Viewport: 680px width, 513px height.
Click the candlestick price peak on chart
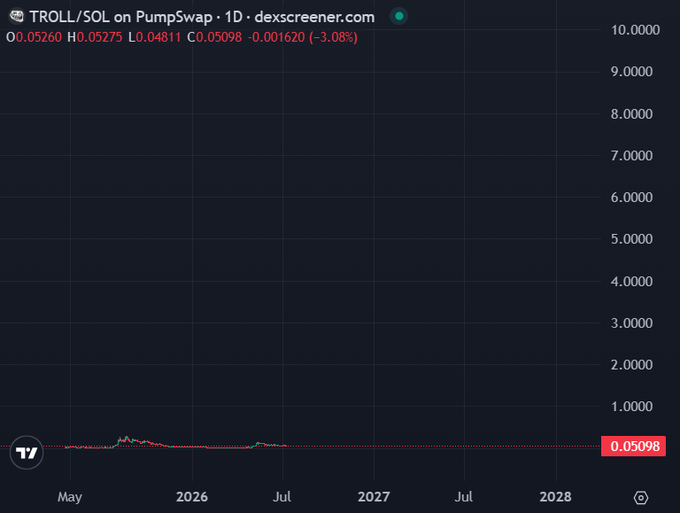coord(126,438)
